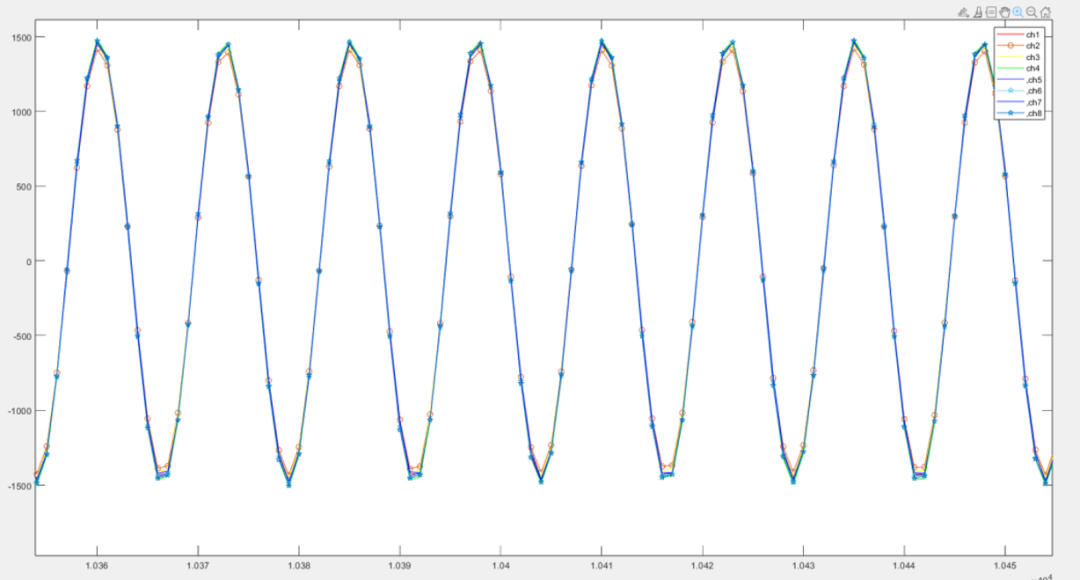Toggle the Zoom In magnifier tool

(1018, 12)
